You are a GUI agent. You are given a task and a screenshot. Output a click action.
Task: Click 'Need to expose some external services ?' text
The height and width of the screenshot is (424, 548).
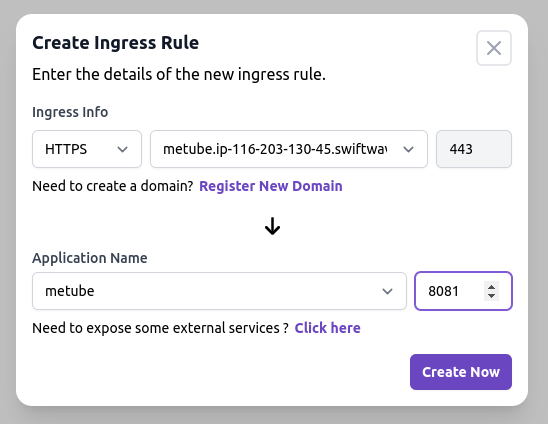(160, 328)
